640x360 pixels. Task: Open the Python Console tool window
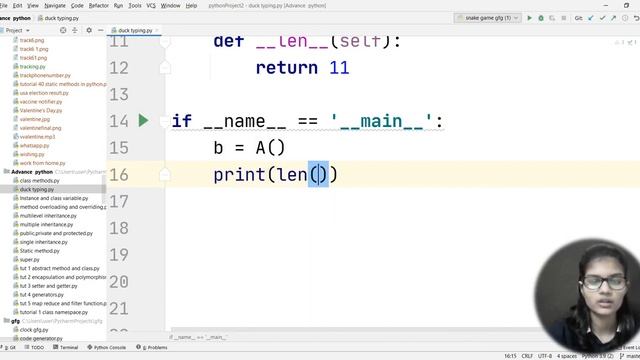point(107,347)
